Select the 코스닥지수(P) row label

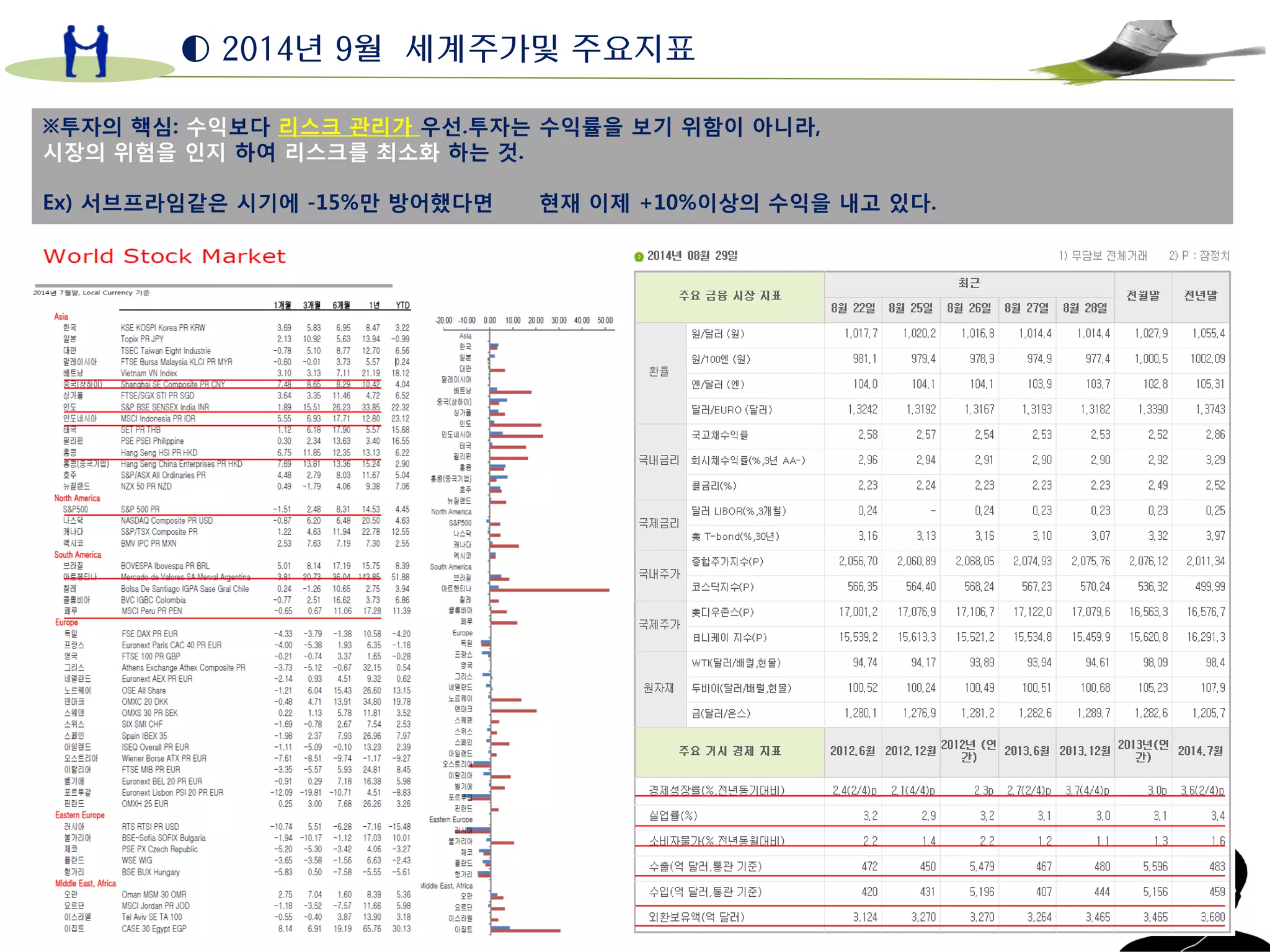click(x=722, y=587)
